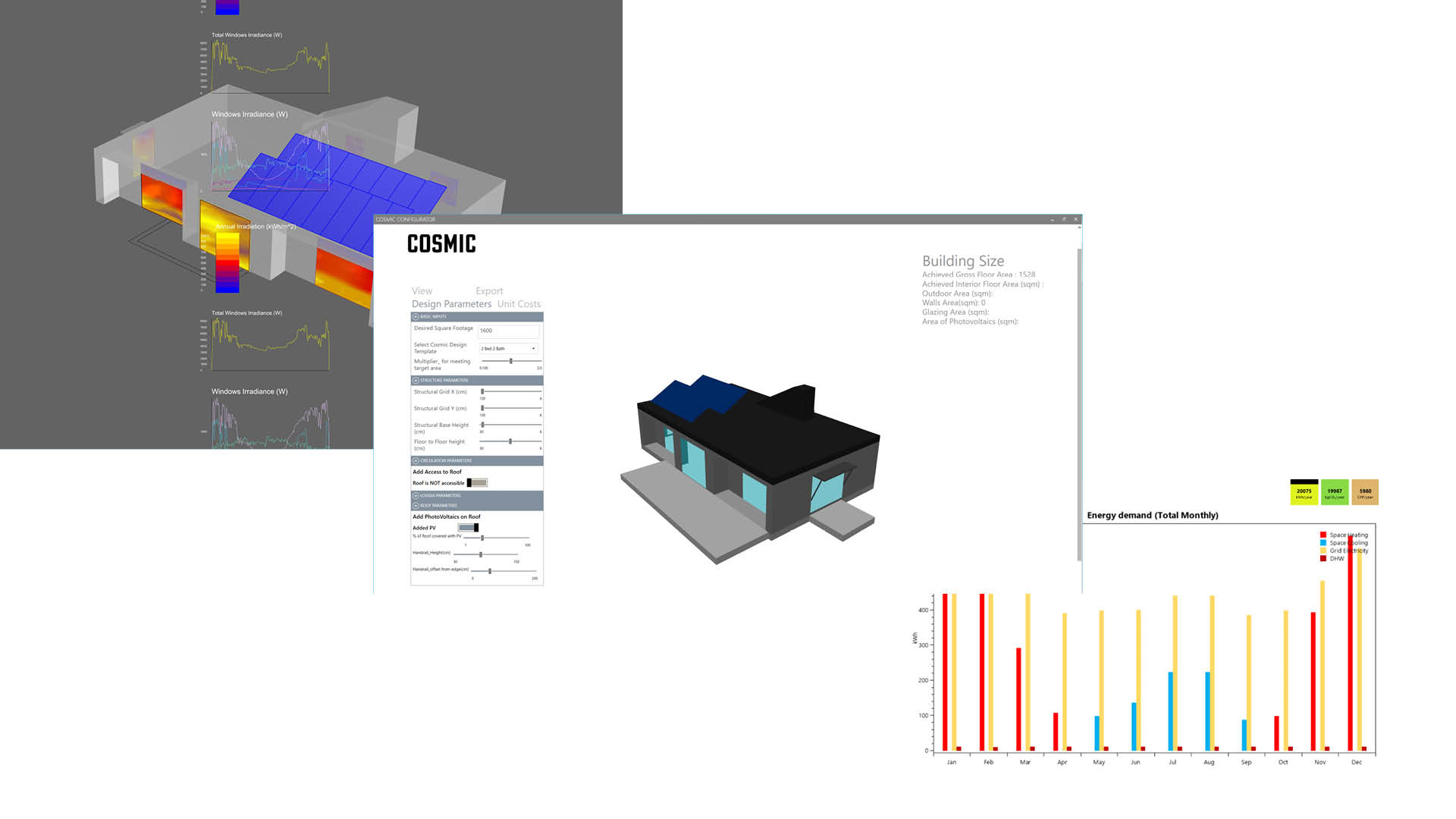Click the Structural Grid Y slider
The height and width of the screenshot is (819, 1456).
tap(511, 408)
